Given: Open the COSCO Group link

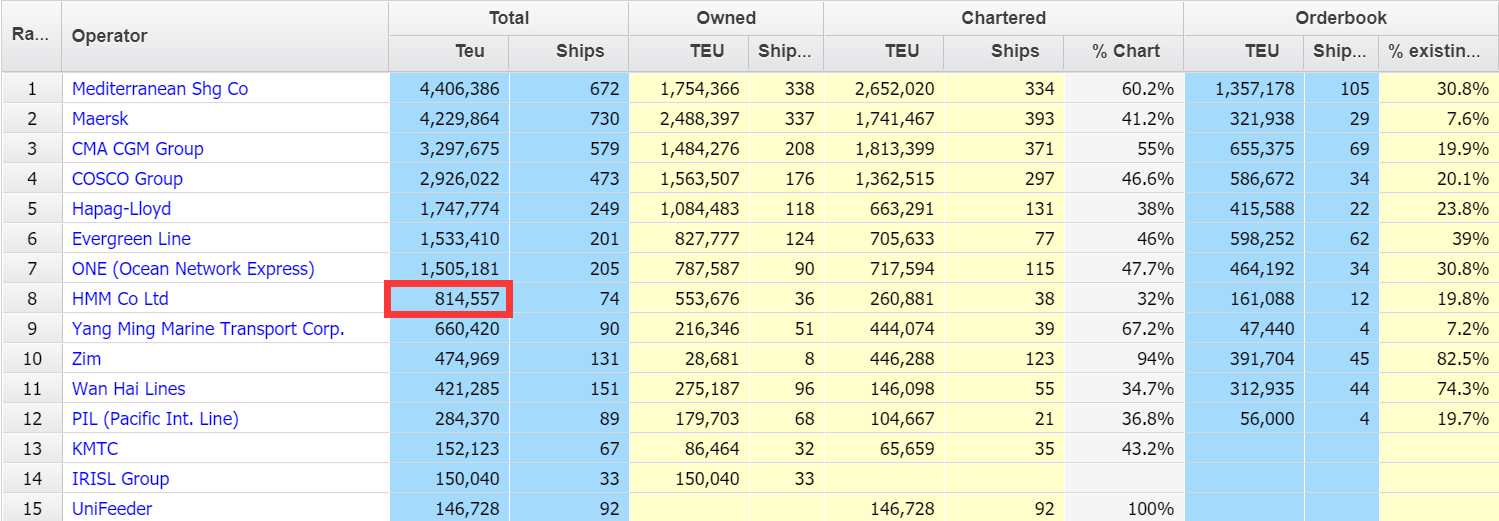Looking at the screenshot, I should pos(127,179).
